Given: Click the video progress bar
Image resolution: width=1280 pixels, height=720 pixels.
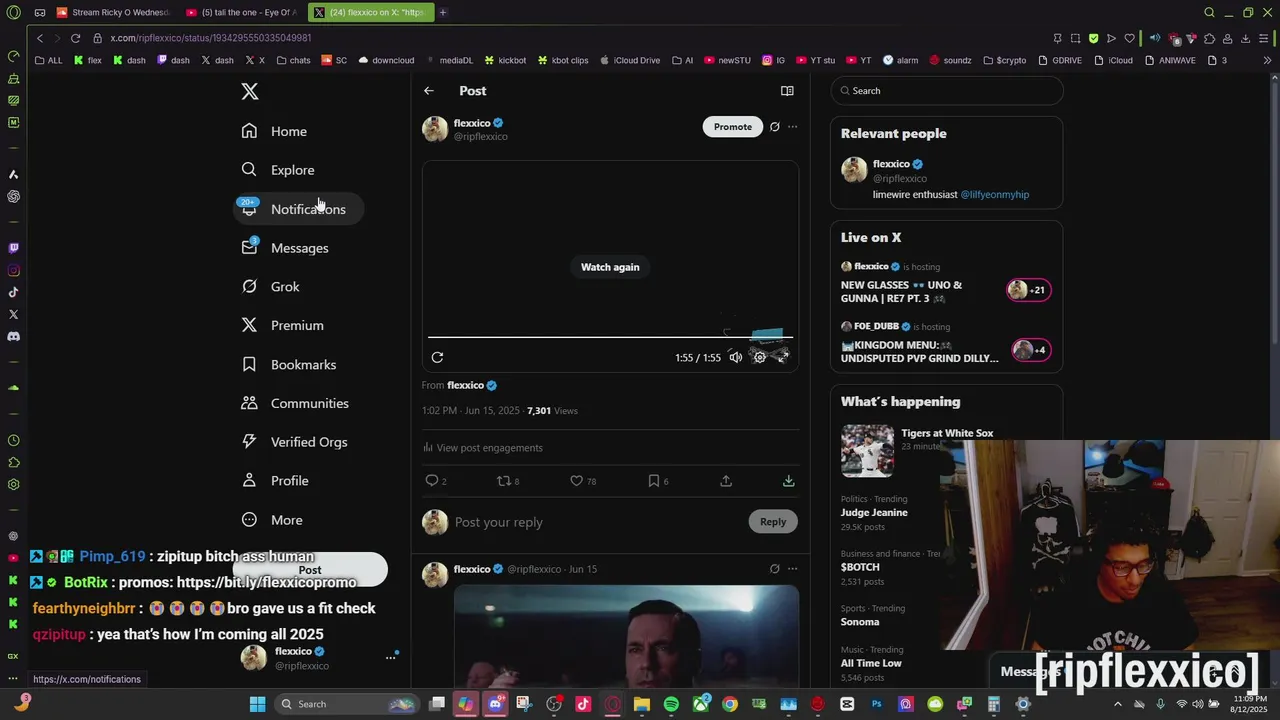Looking at the screenshot, I should point(610,338).
